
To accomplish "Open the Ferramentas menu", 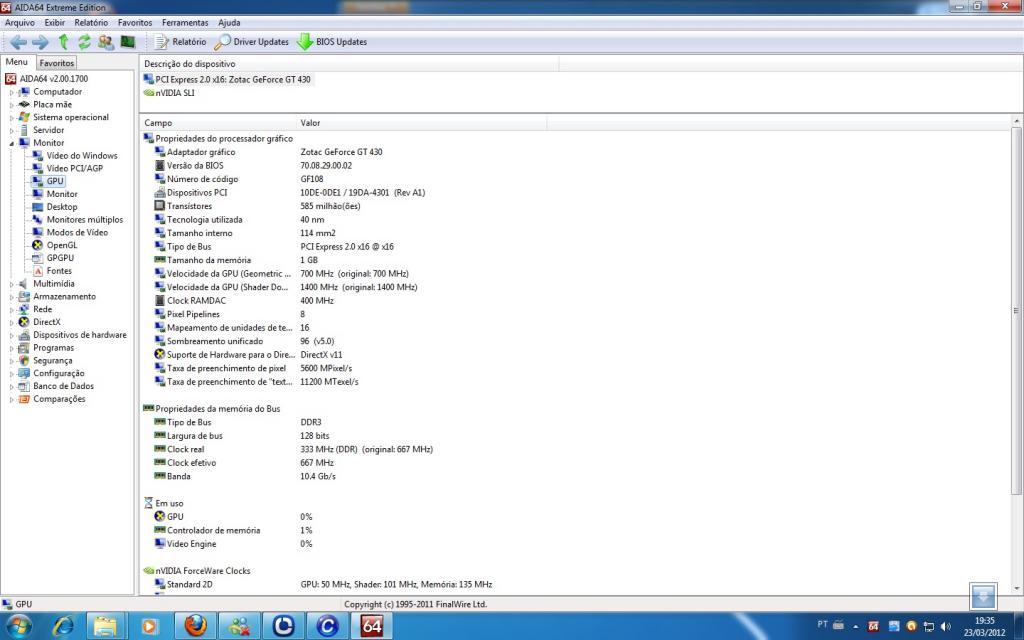I will 185,23.
